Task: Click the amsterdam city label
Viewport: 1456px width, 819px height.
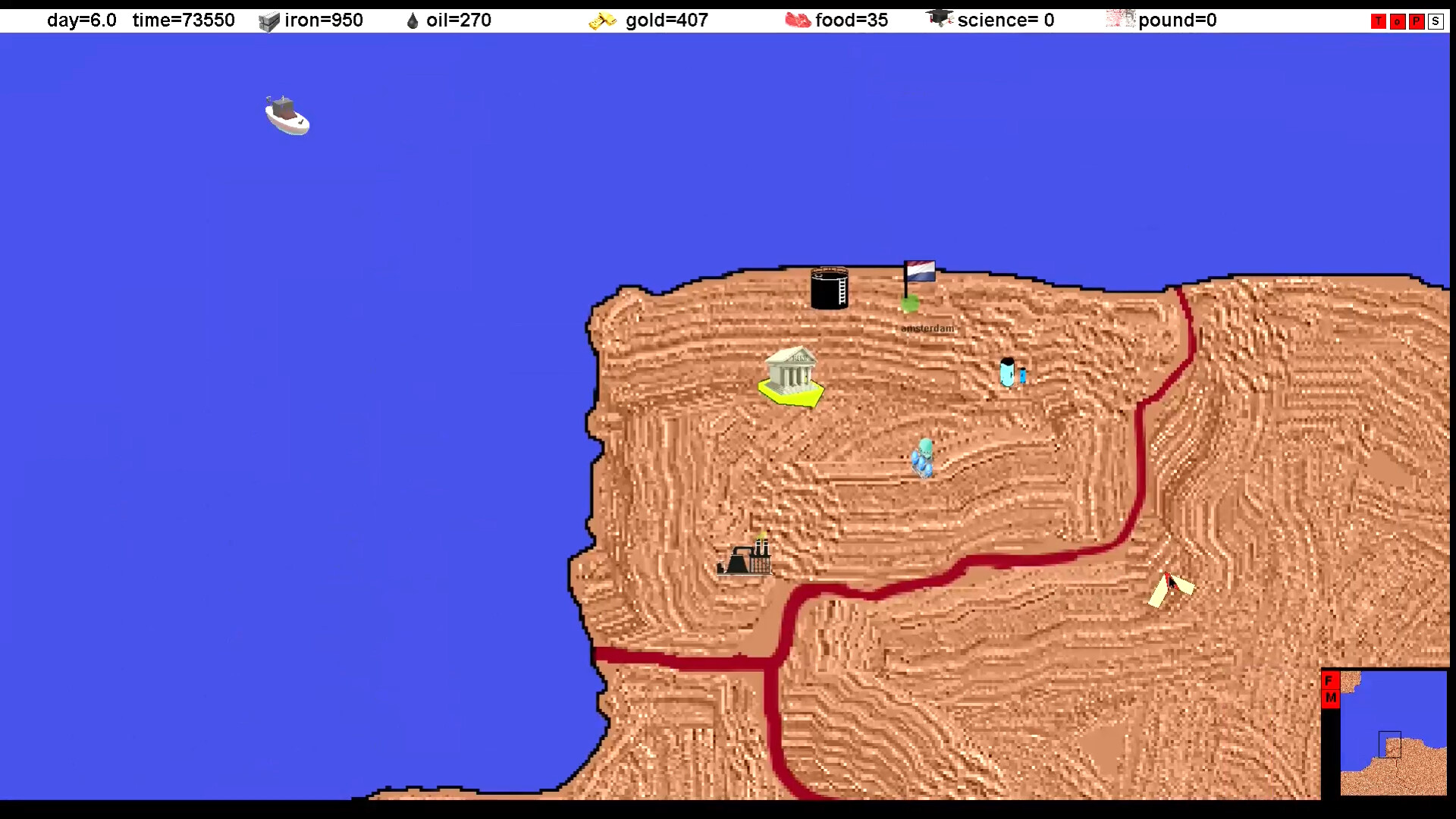Action: click(x=927, y=328)
